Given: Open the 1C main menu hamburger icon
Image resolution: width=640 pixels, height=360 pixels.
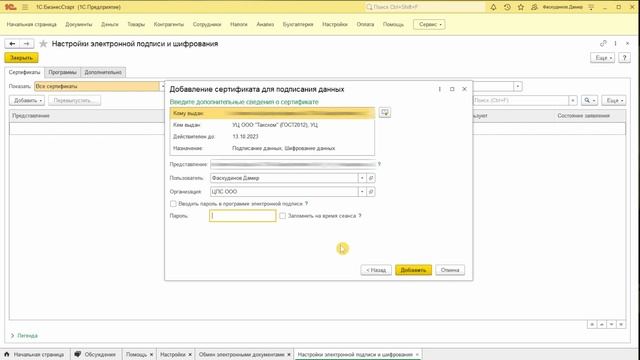Looking at the screenshot, I should 25,7.
